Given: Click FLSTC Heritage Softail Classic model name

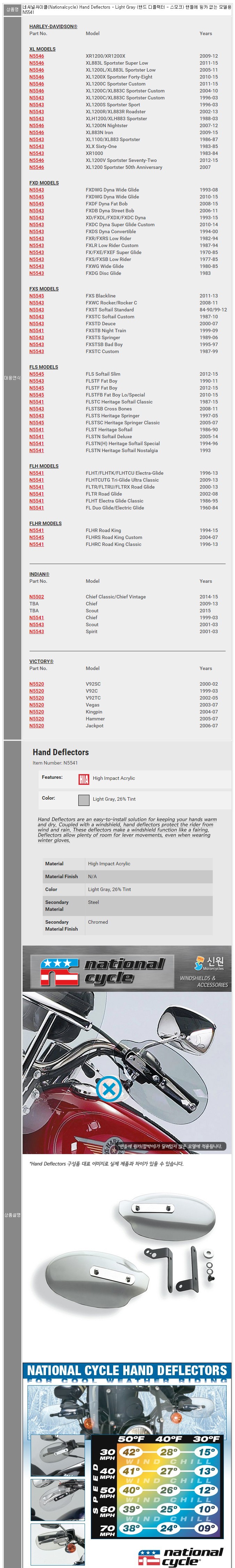Looking at the screenshot, I should [119, 402].
